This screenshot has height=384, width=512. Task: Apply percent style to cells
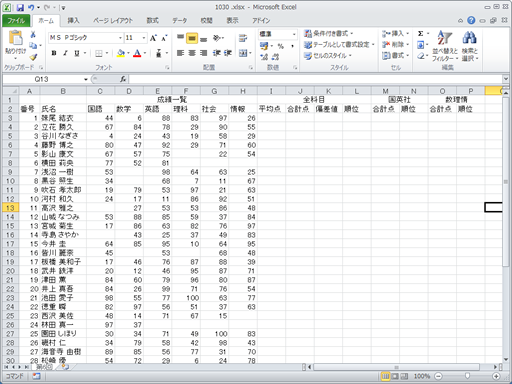[x=281, y=46]
